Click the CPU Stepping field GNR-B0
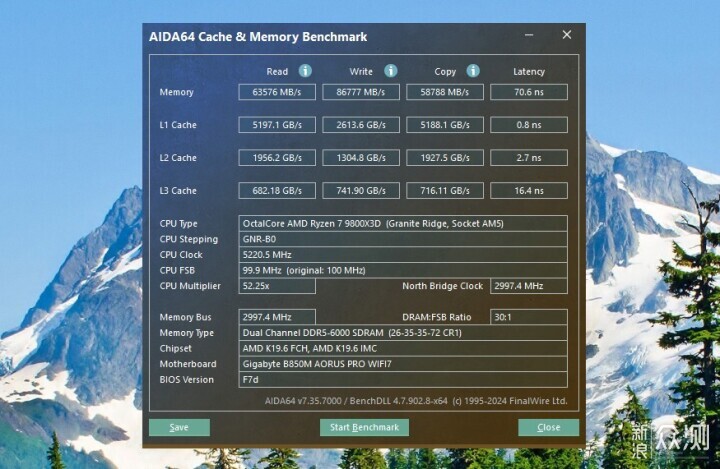The height and width of the screenshot is (469, 720). [403, 239]
